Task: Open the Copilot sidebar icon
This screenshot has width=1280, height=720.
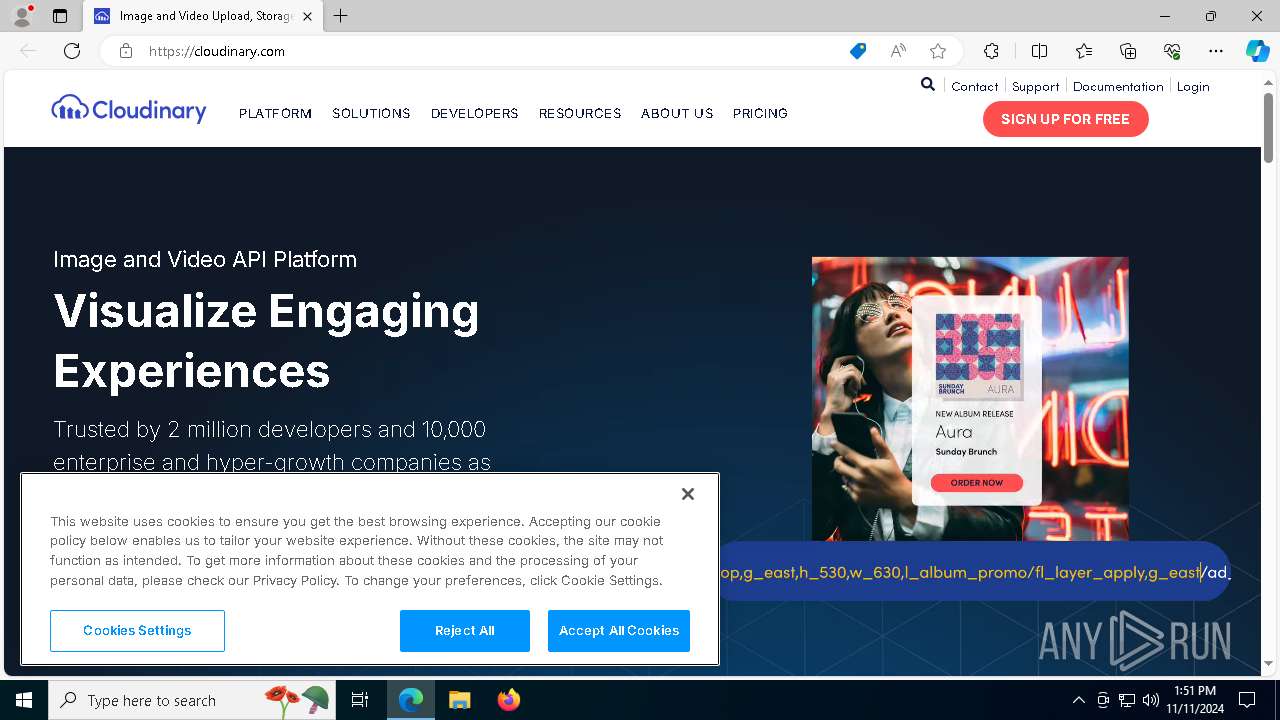Action: [x=1258, y=51]
